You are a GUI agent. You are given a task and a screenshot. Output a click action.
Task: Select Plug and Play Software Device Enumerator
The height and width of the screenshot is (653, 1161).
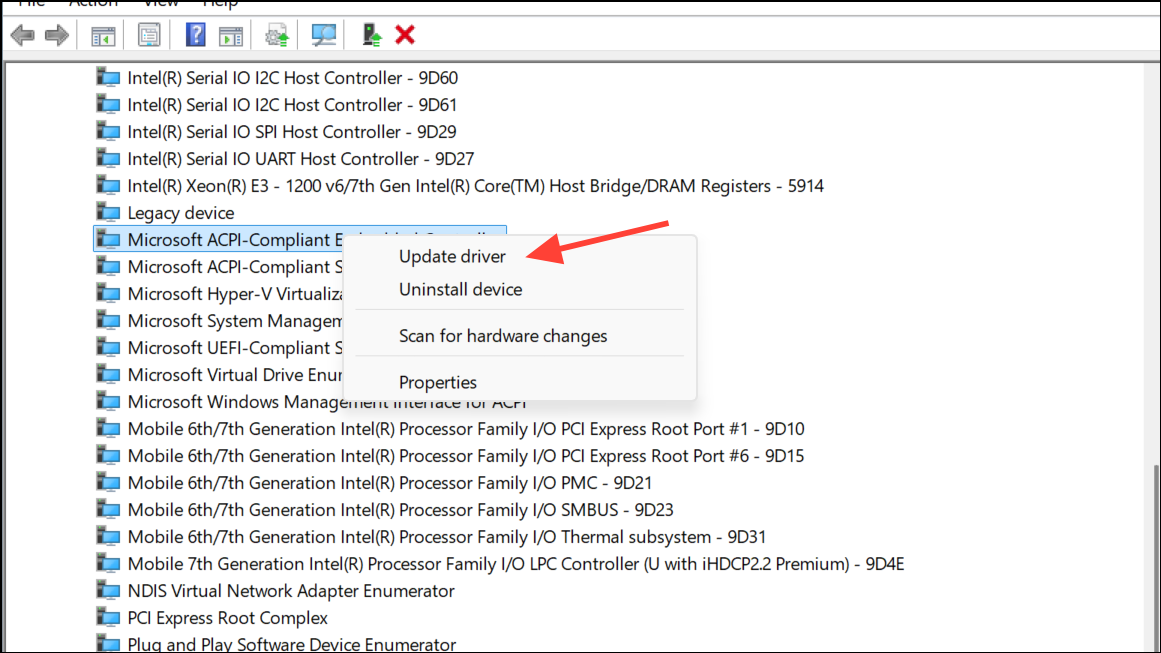coord(292,643)
